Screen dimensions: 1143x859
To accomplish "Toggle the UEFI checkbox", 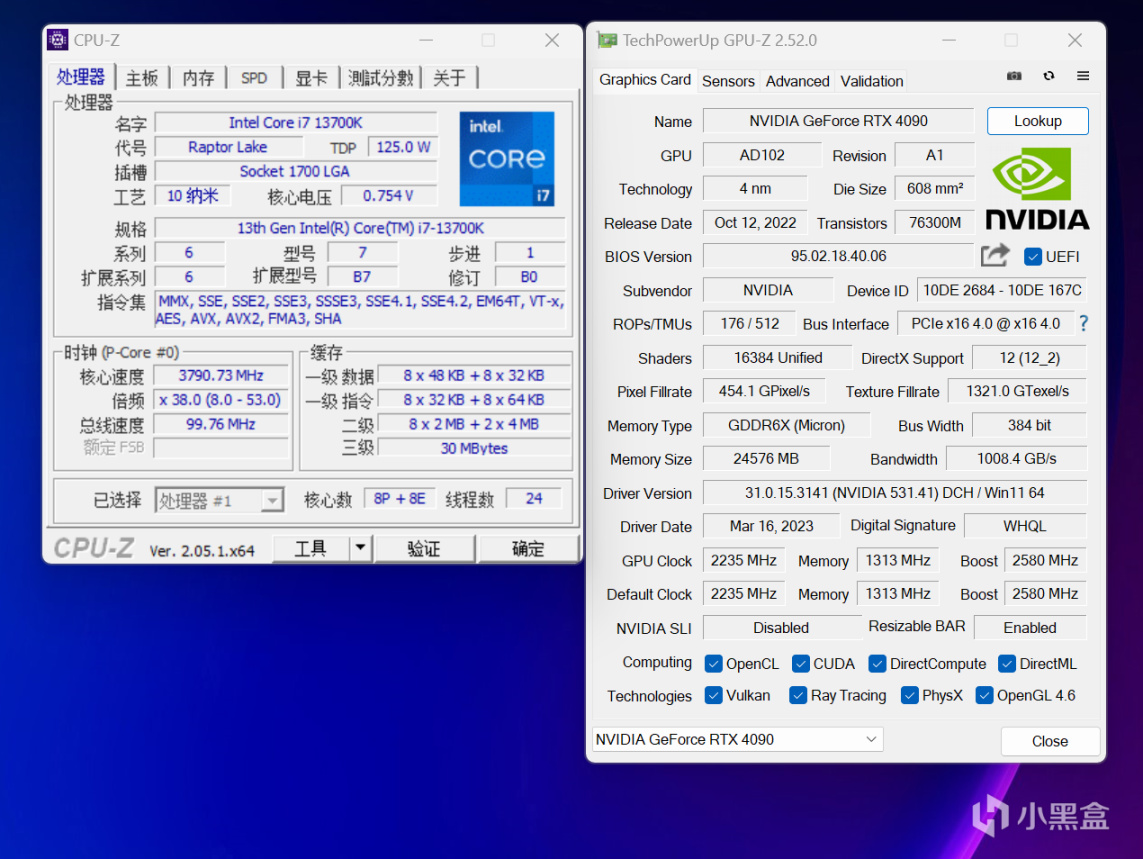I will tap(1033, 257).
